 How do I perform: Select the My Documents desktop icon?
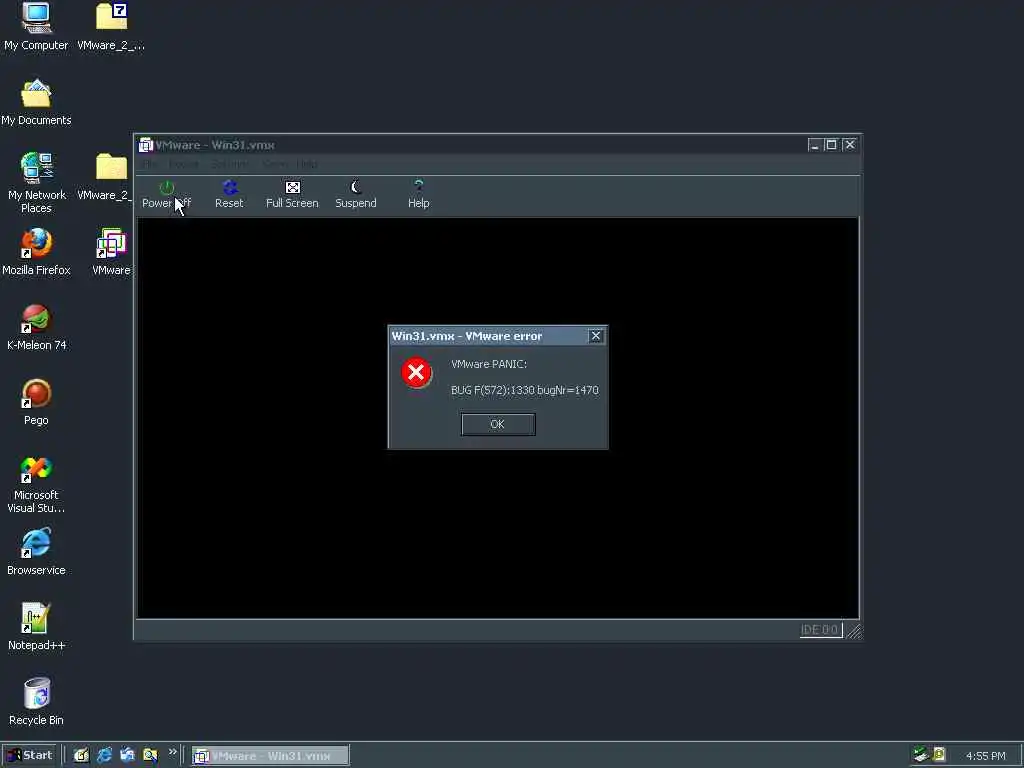[36, 103]
